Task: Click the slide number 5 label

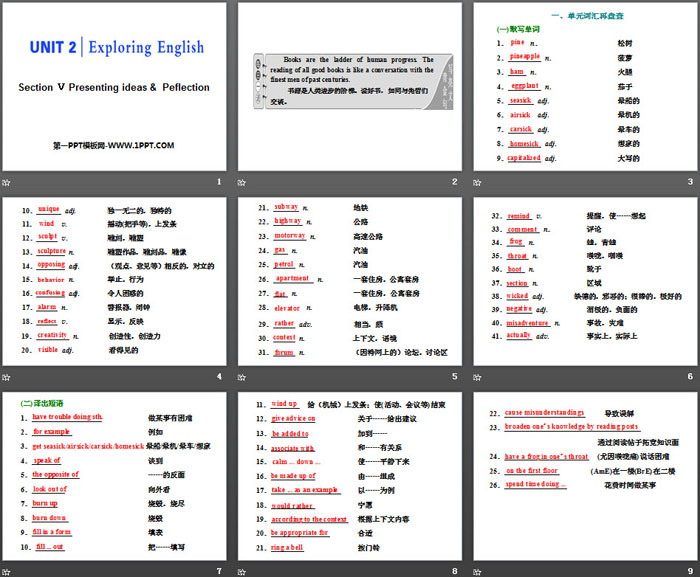Action: point(454,376)
